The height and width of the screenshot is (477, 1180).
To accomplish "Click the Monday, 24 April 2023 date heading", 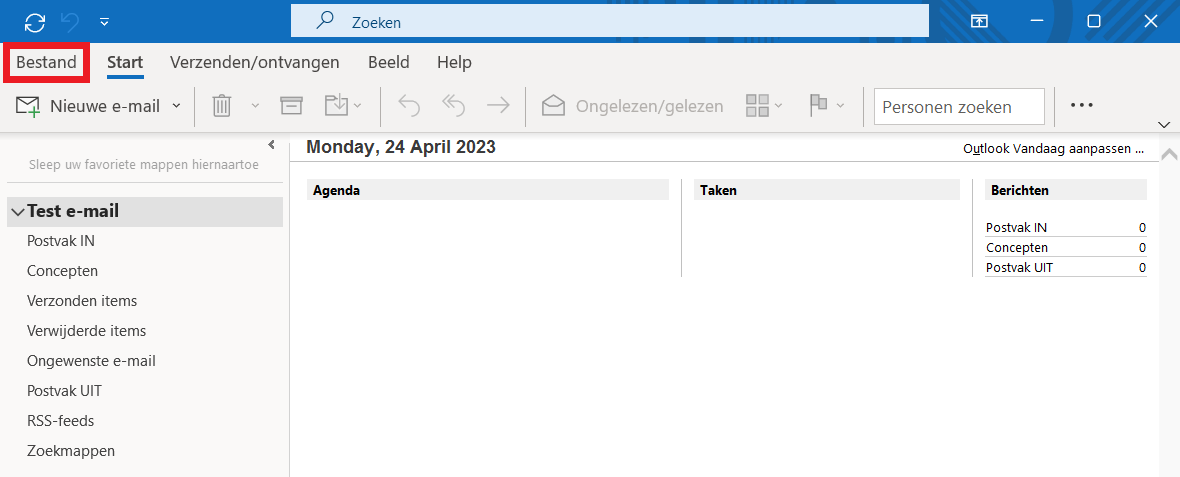I will coord(401,147).
